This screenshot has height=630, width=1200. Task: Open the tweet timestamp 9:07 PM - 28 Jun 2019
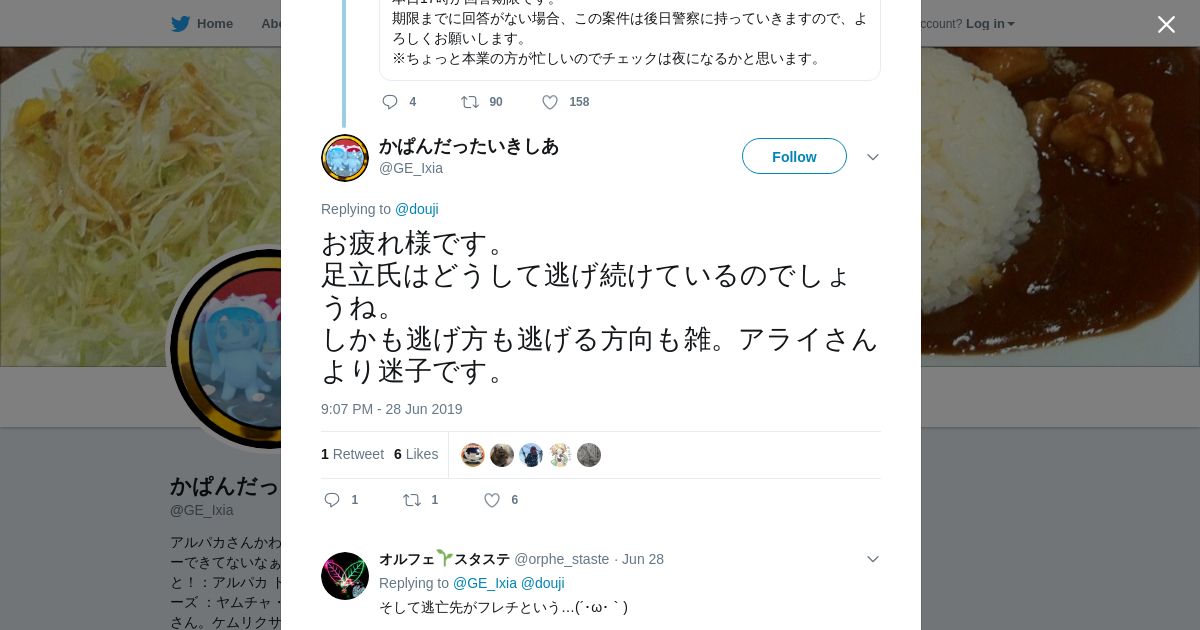(392, 409)
